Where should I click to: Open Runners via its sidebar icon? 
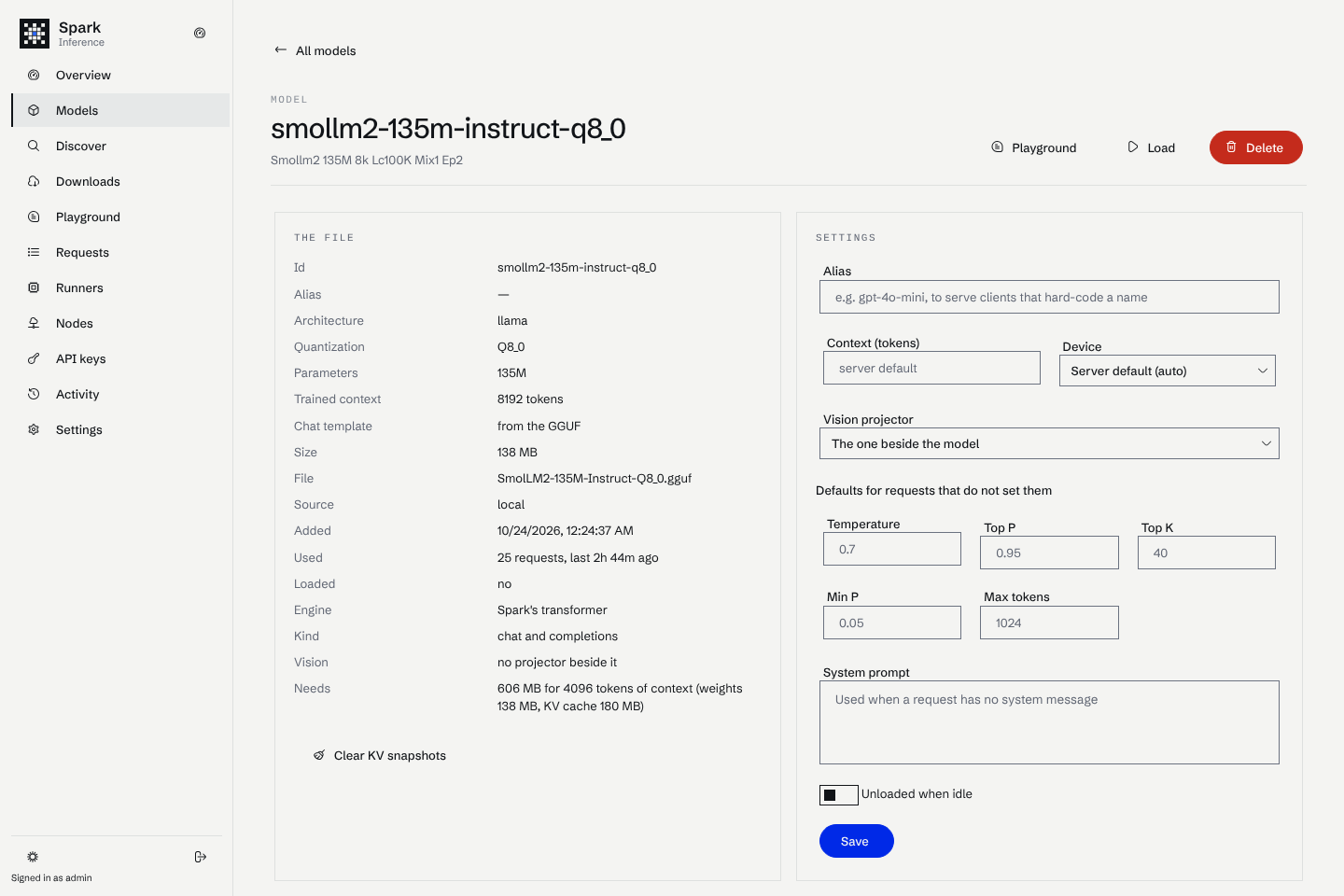pyautogui.click(x=34, y=287)
